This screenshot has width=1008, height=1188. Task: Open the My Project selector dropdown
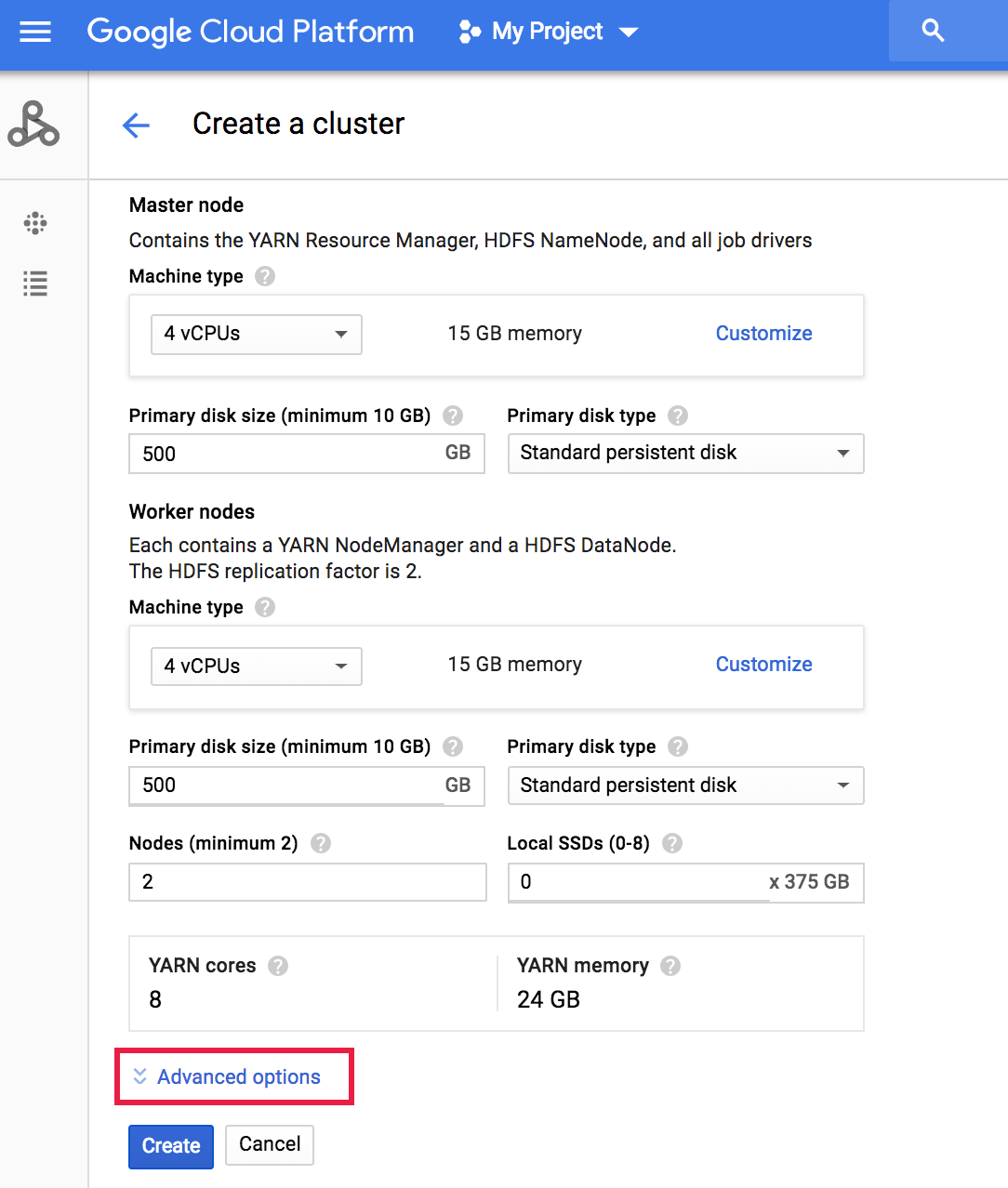(x=549, y=32)
